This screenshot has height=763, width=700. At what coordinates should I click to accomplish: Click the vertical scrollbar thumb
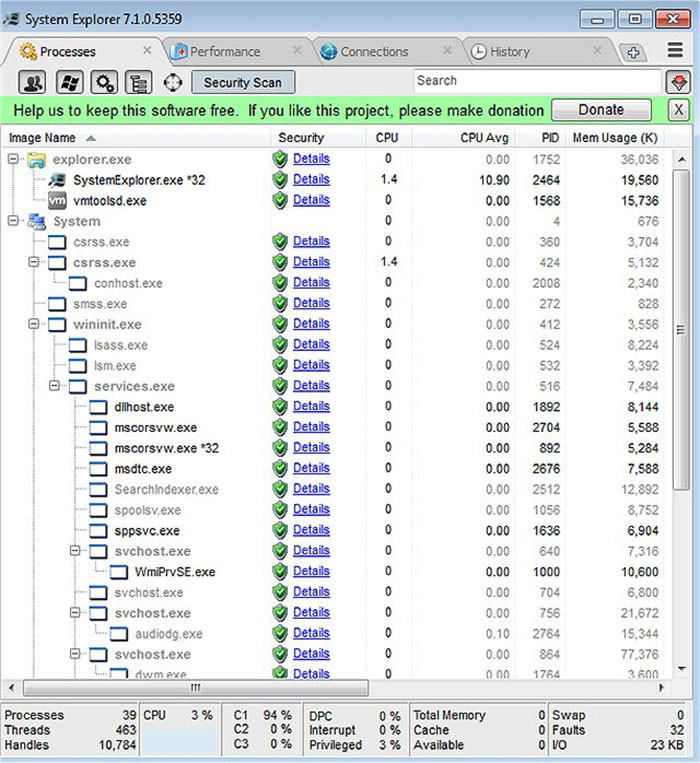pos(681,330)
